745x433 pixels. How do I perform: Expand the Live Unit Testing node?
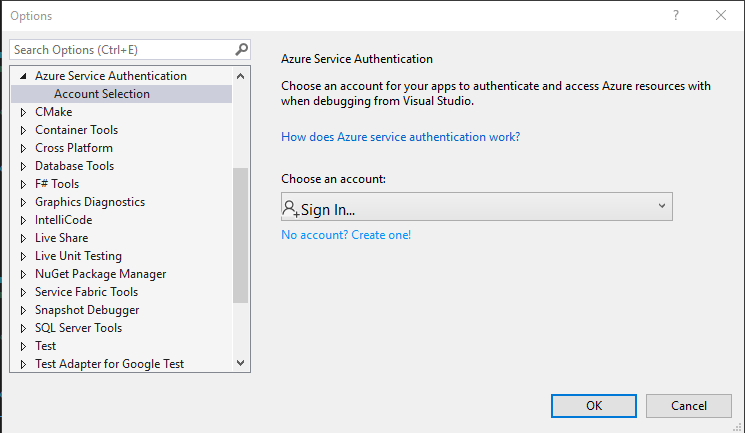click(x=23, y=257)
